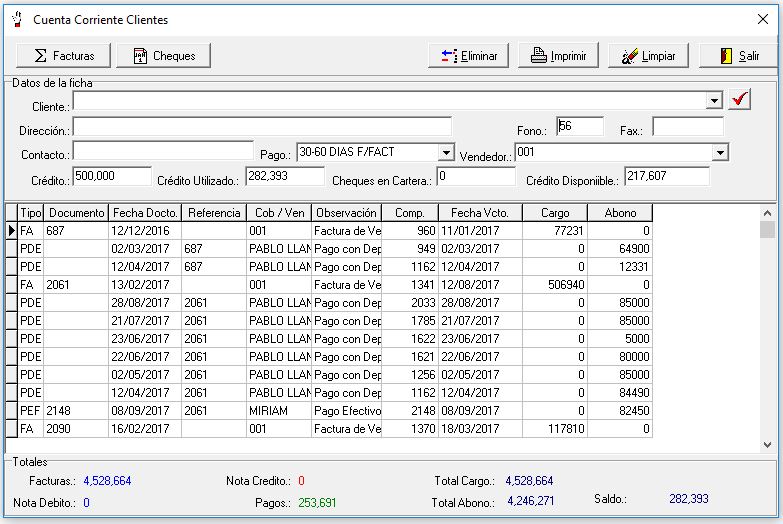Click the Facturas button with sigma icon
Screen dimensions: 783x524
click(63, 56)
